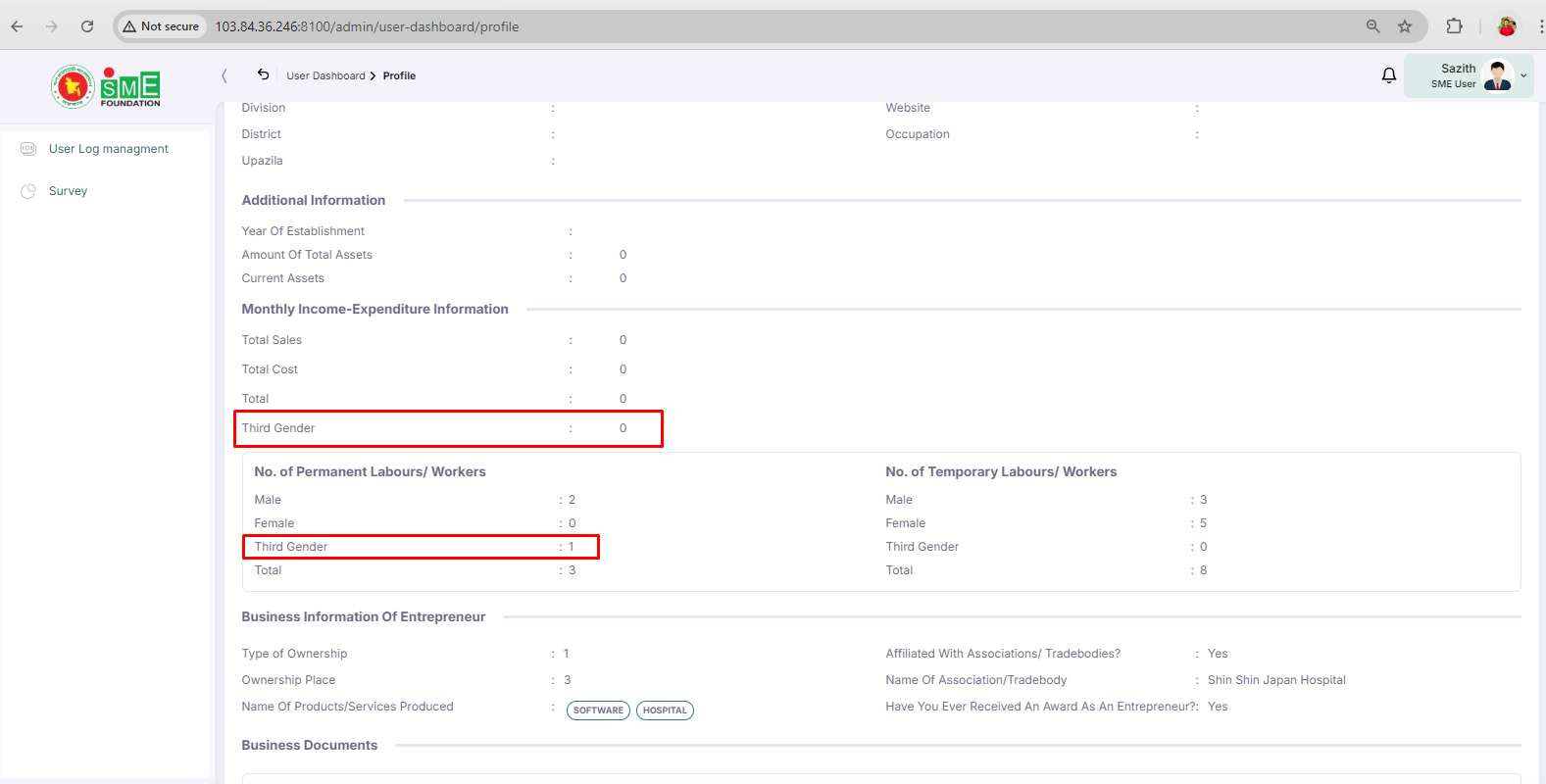Screen dimensions: 1546x784
Task: Click the Sazith user avatar picture
Action: (1498, 75)
